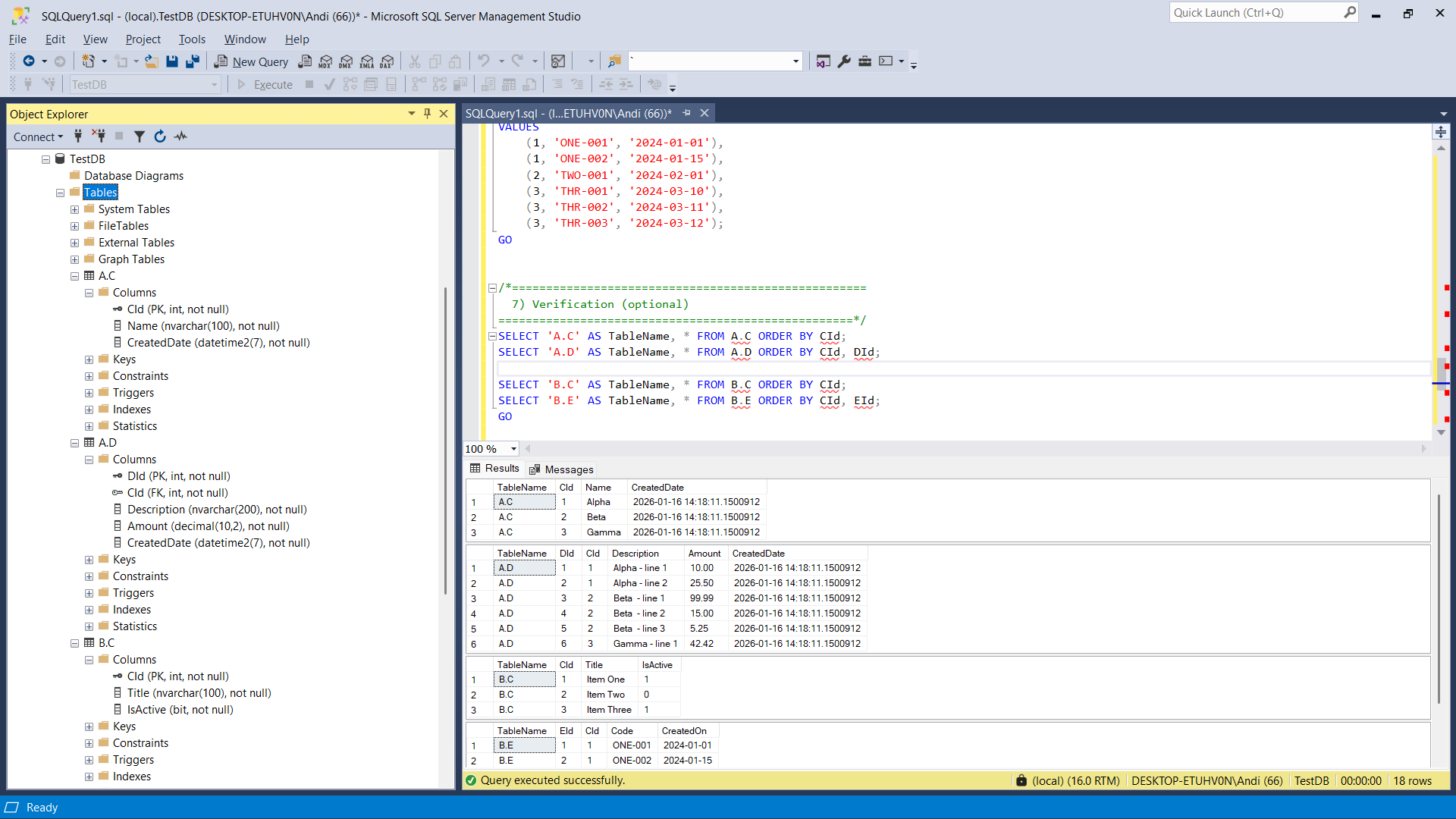Open the Tools menu
This screenshot has width=1456, height=819.
click(x=192, y=39)
